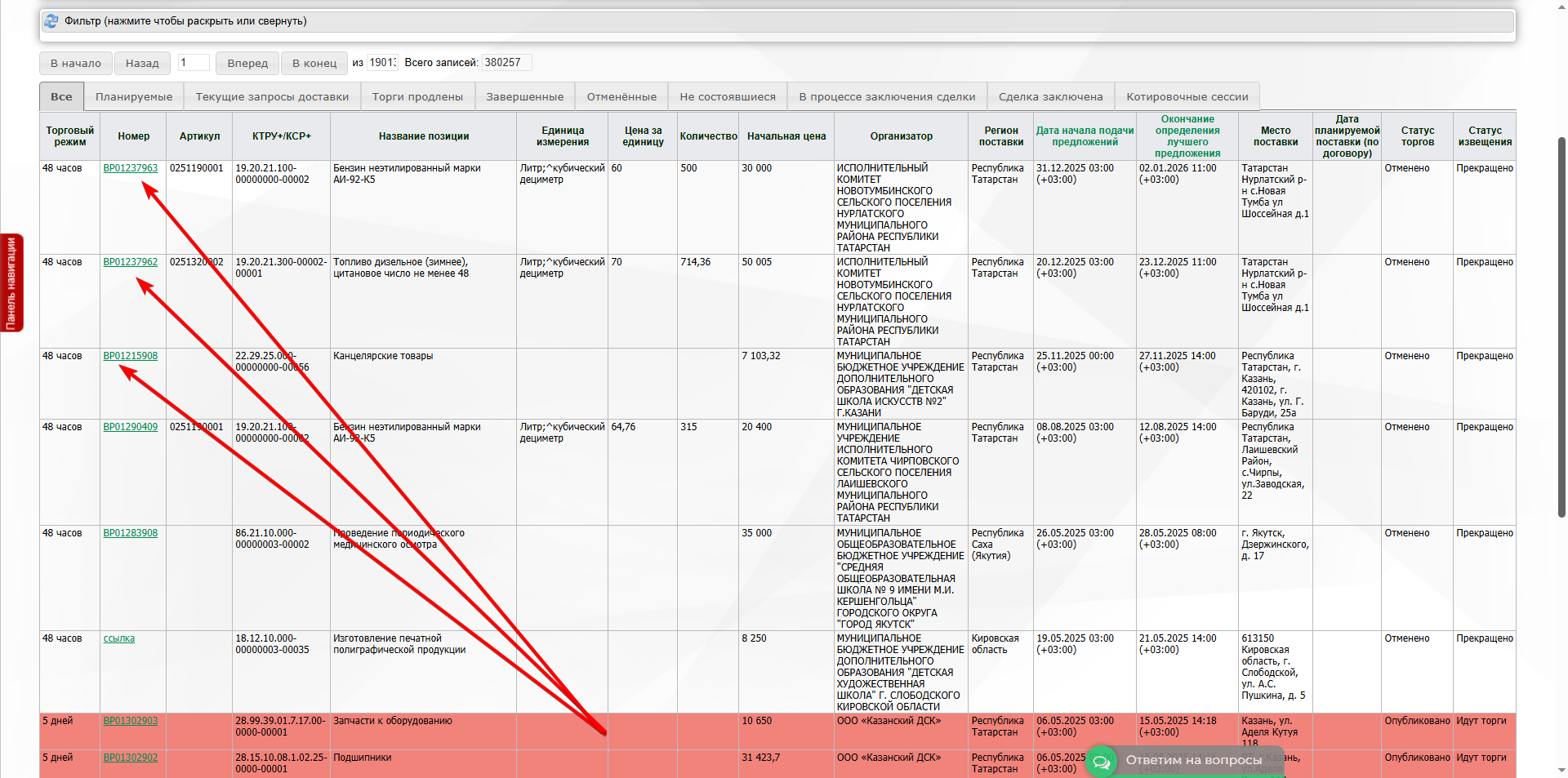Click the total pages field showing 1901
This screenshot has width=1568, height=778.
[382, 63]
